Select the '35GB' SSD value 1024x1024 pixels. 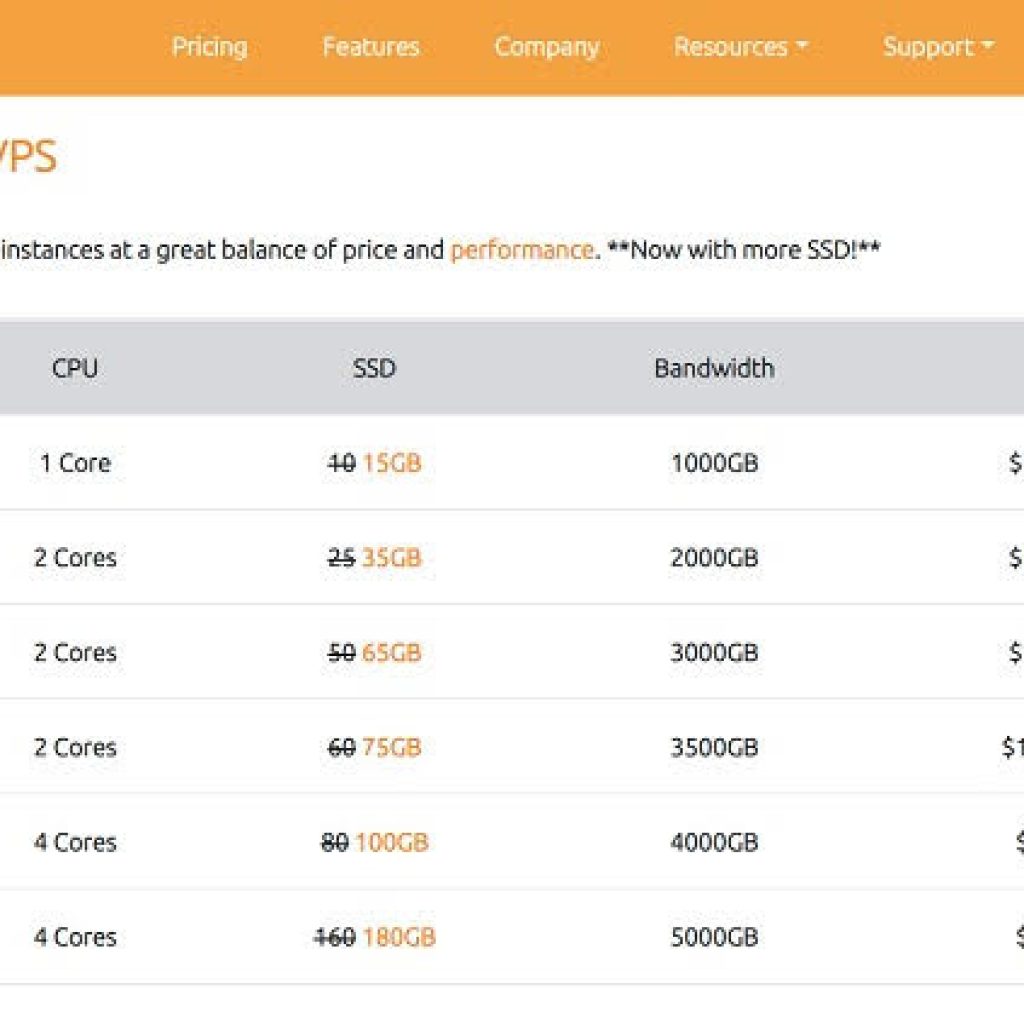point(392,558)
